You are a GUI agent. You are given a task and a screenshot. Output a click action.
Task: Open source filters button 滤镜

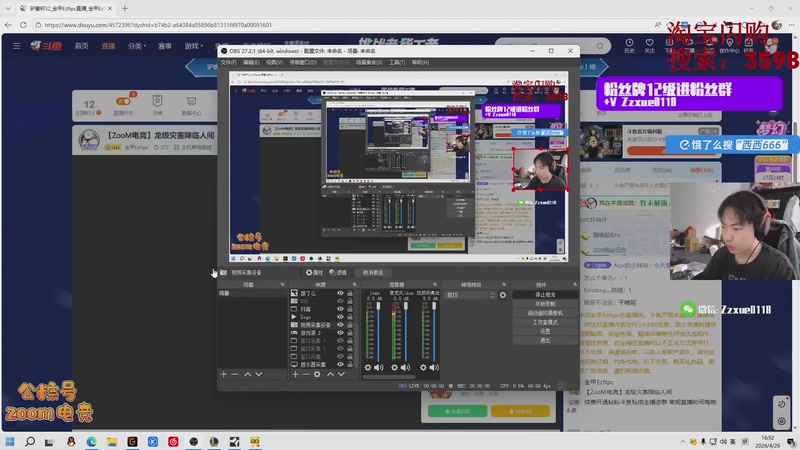338,272
